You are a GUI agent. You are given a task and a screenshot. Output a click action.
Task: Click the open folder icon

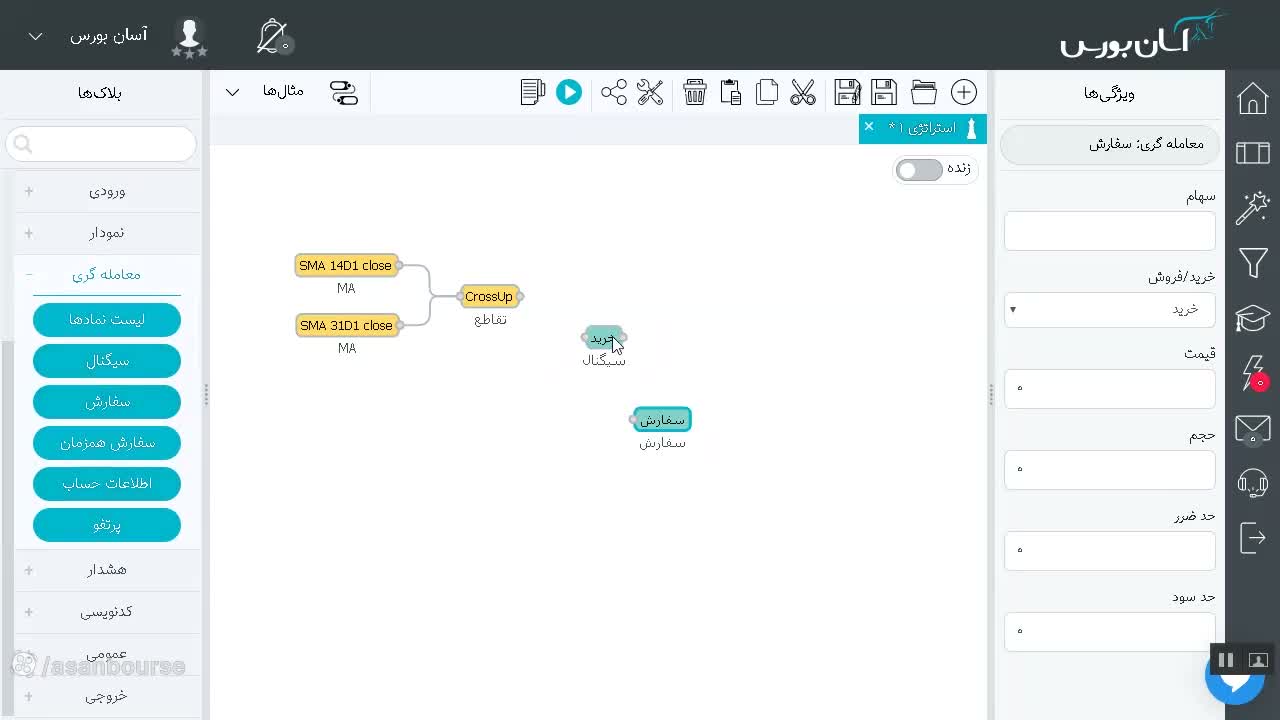(924, 92)
